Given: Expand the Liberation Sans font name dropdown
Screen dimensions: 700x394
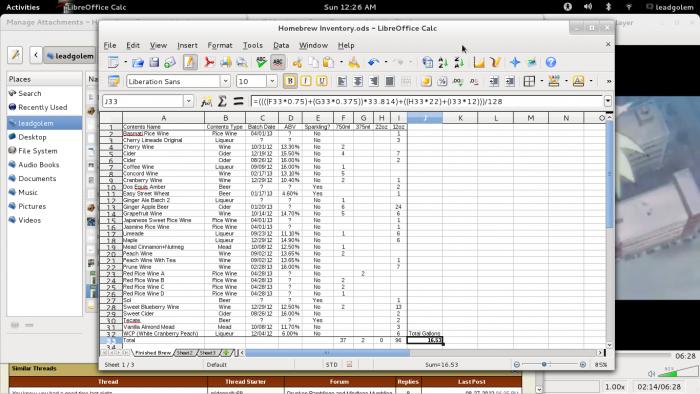Looking at the screenshot, I should click(x=225, y=81).
